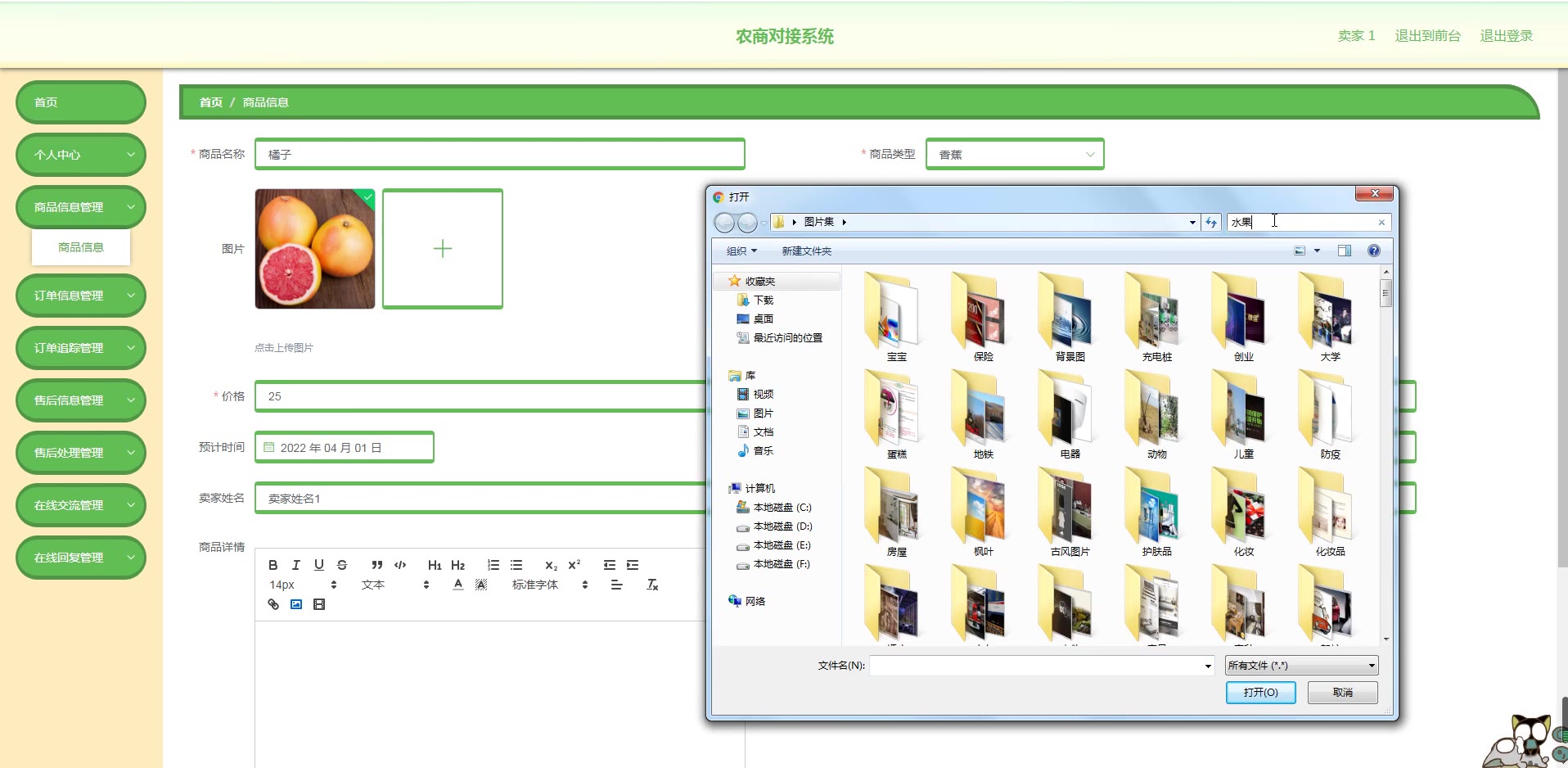1568x768 pixels.
Task: Choose the text color icon
Action: point(458,585)
